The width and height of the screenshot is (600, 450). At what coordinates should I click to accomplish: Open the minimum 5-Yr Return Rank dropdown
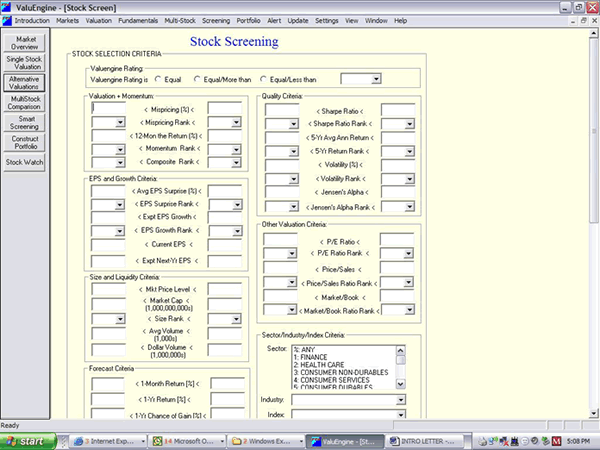point(293,152)
